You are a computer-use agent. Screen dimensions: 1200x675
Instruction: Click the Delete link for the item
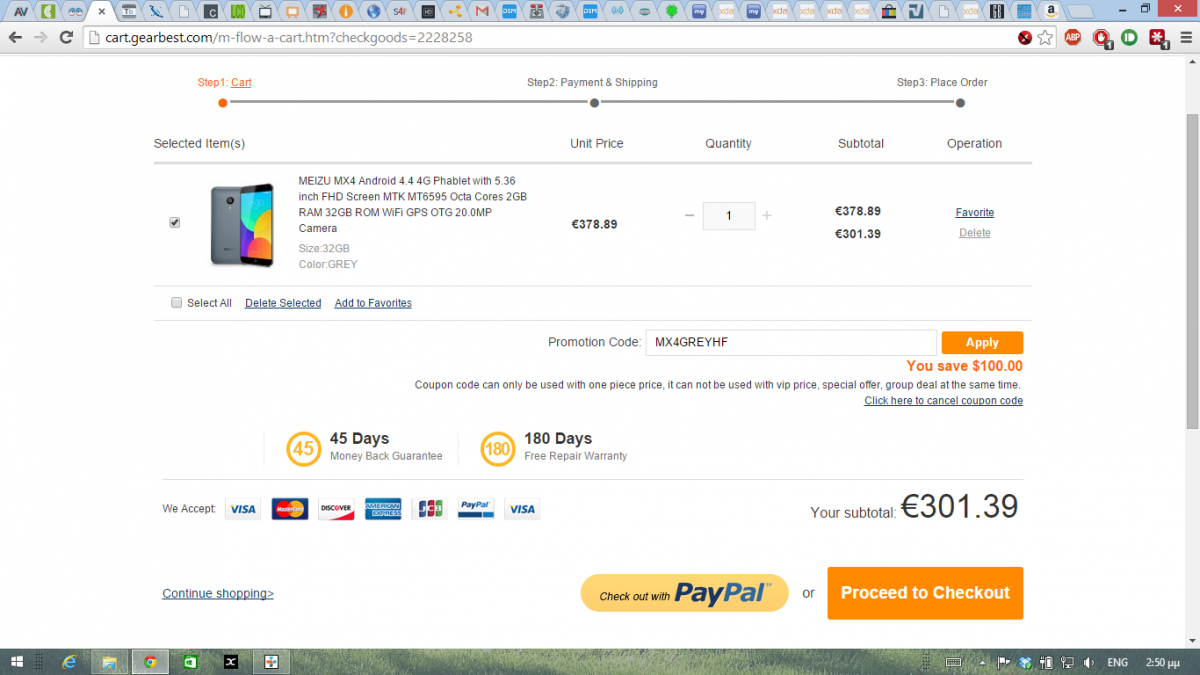click(x=975, y=232)
